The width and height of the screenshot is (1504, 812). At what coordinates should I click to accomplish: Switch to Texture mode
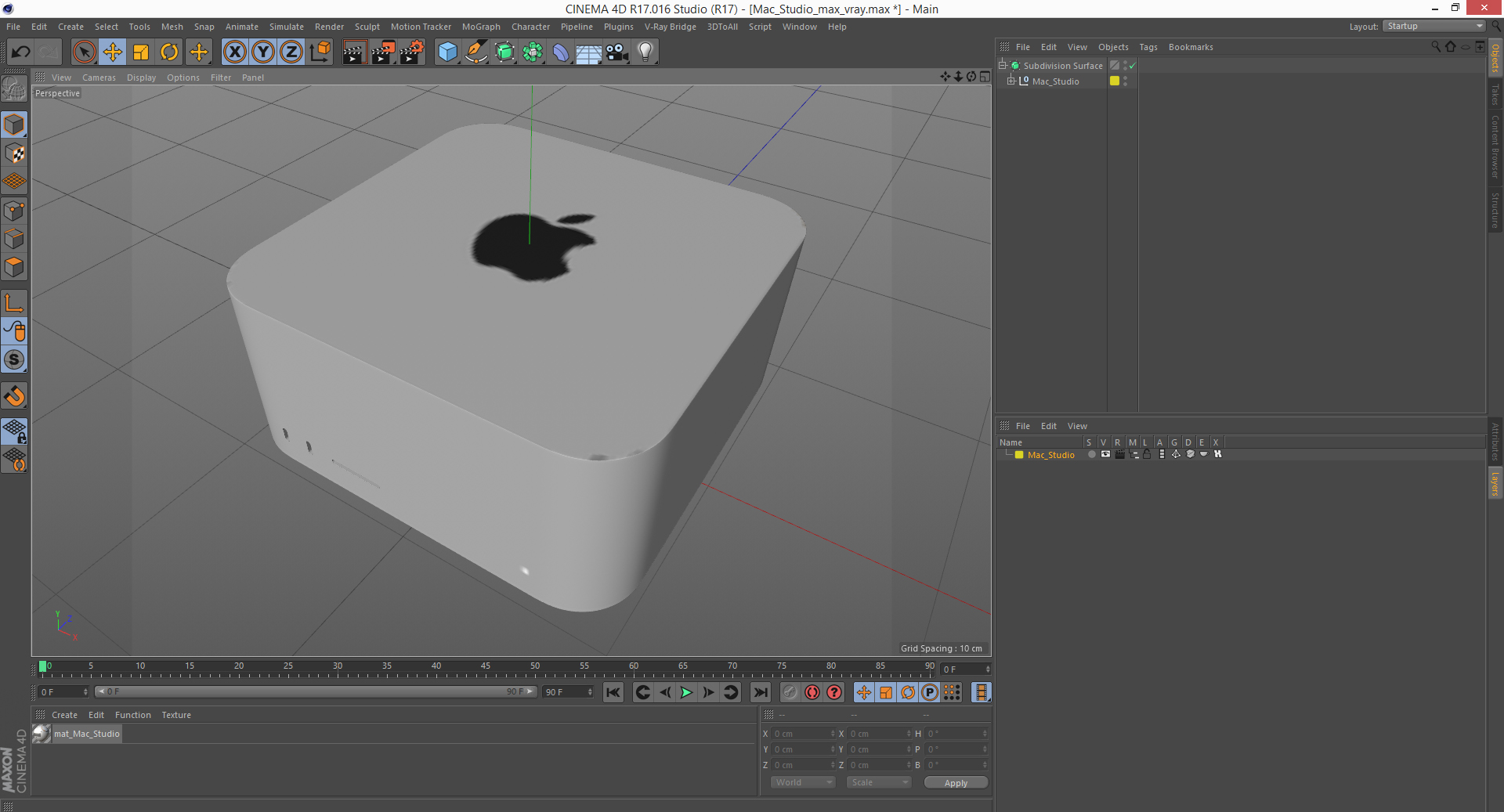[14, 153]
